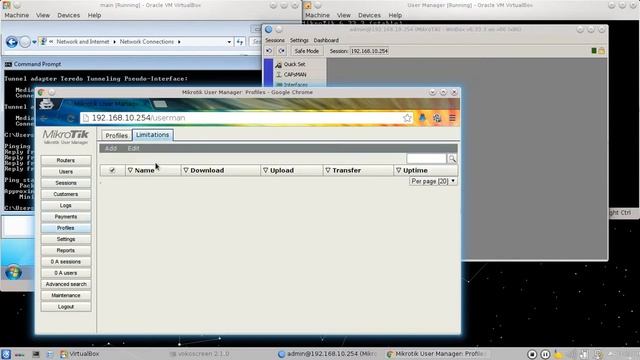This screenshot has width=640, height=360.
Task: Open Dashboard menu in WinBox window
Action: [326, 40]
